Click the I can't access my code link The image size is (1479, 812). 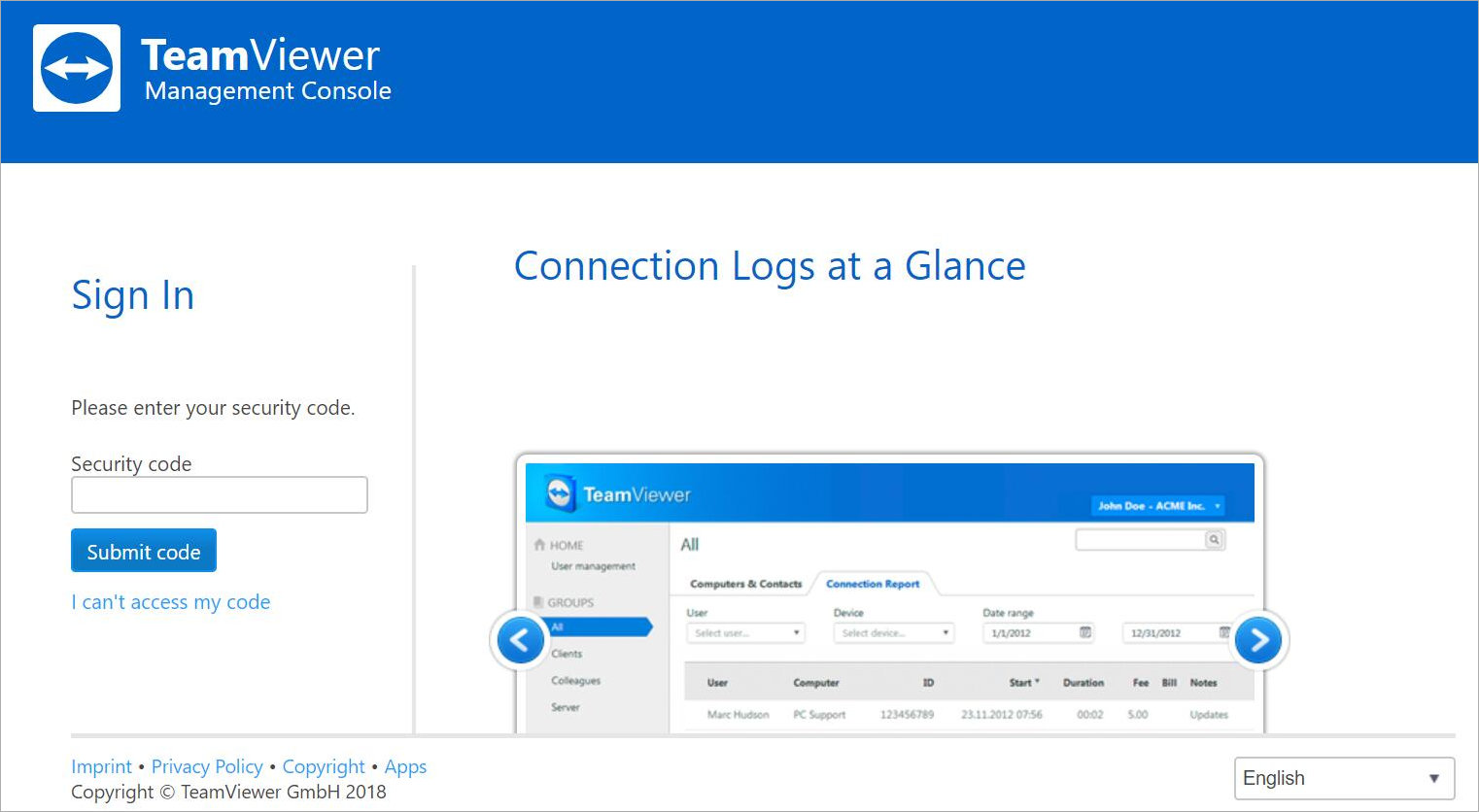170,601
